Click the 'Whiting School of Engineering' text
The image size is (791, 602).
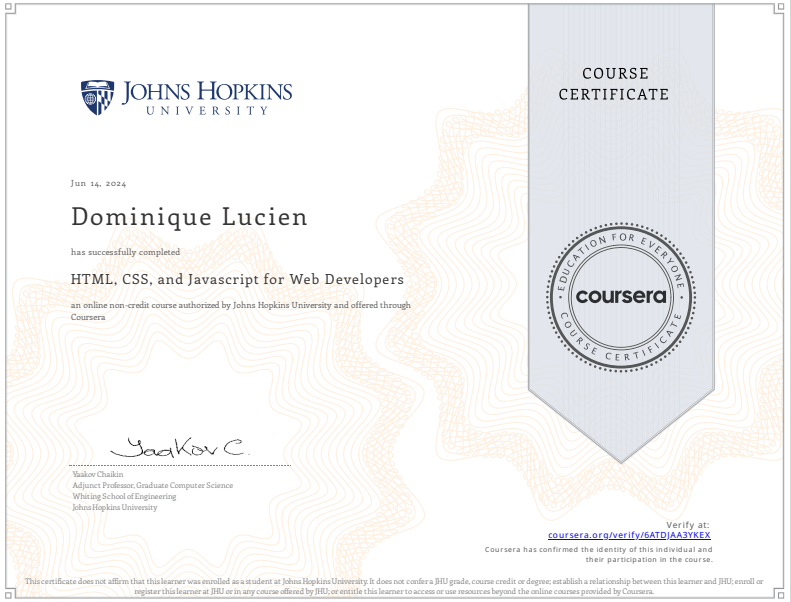(123, 496)
